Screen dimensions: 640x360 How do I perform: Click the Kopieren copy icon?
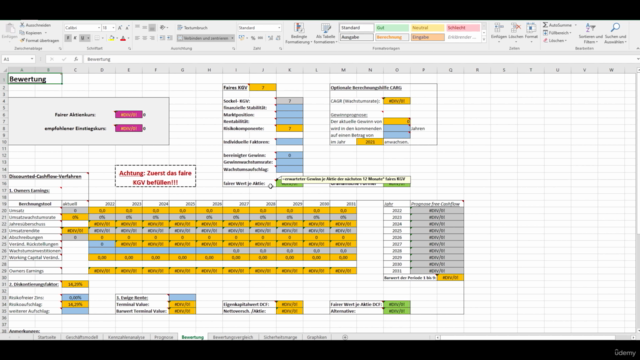[22, 33]
